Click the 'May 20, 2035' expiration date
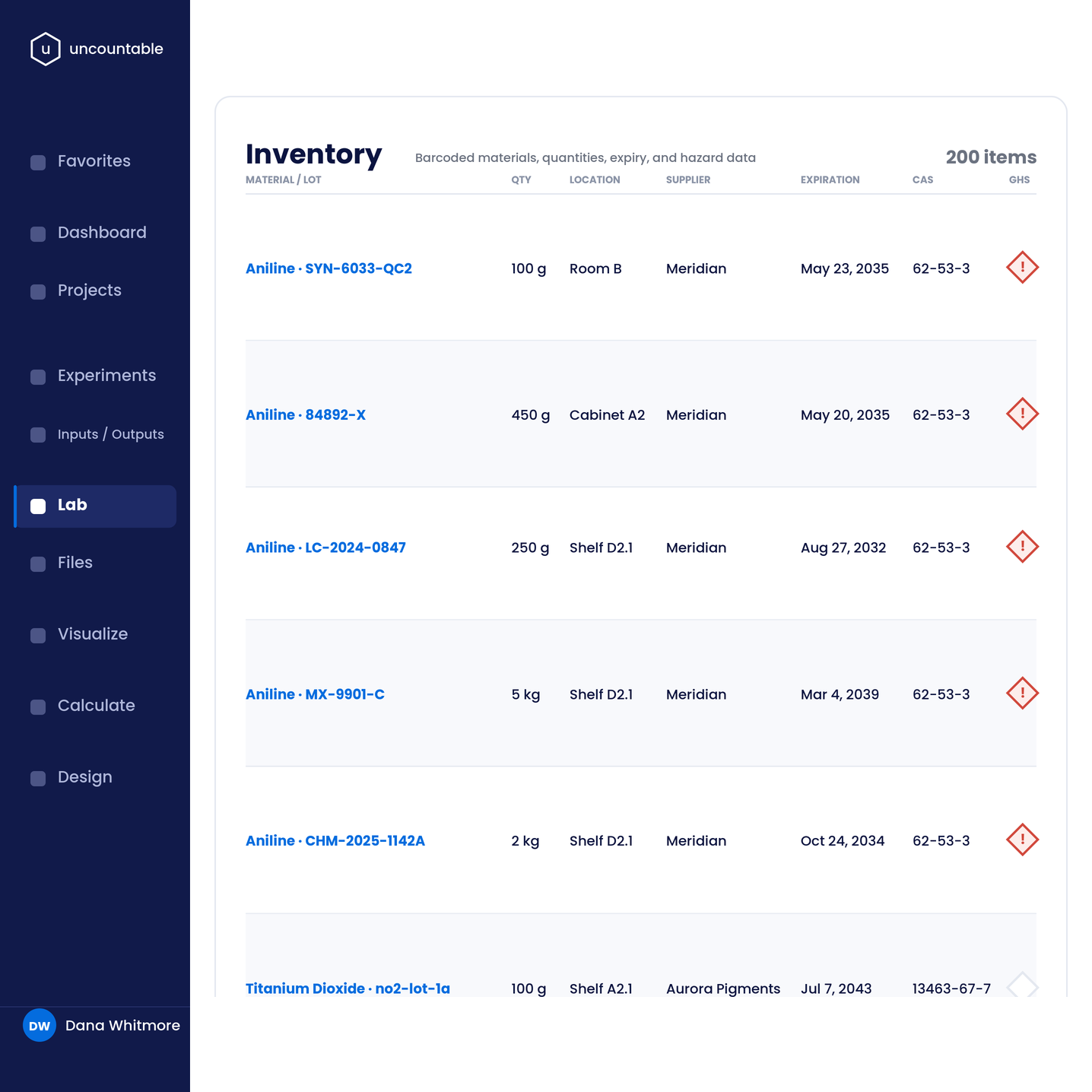The height and width of the screenshot is (1092, 1092). [x=845, y=414]
